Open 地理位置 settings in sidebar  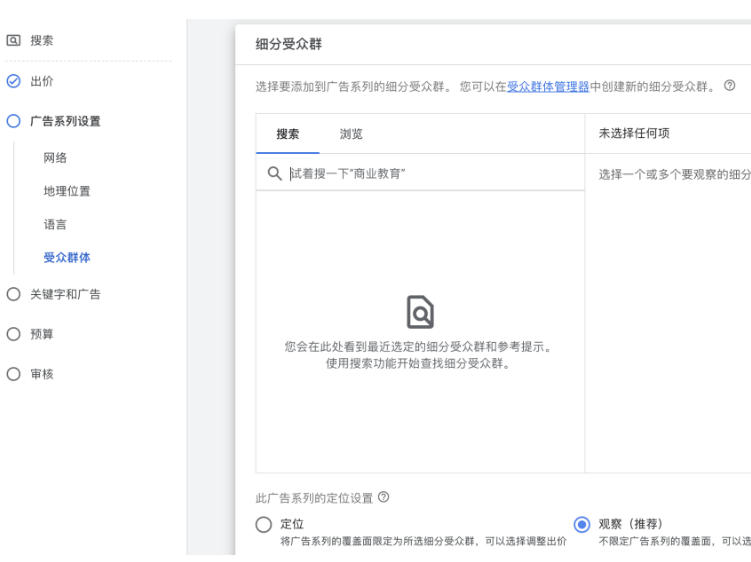click(x=66, y=191)
